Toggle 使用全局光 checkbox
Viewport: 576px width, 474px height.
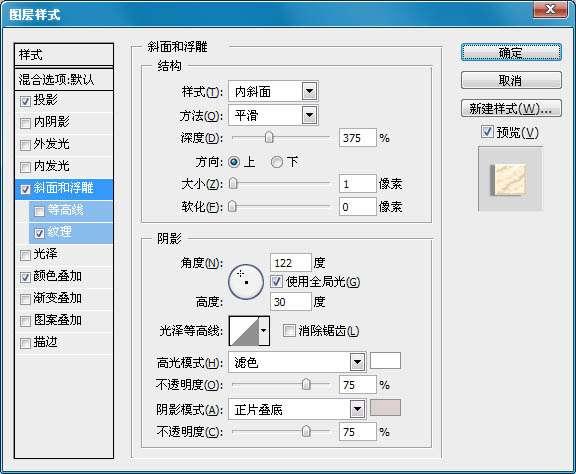tap(276, 281)
